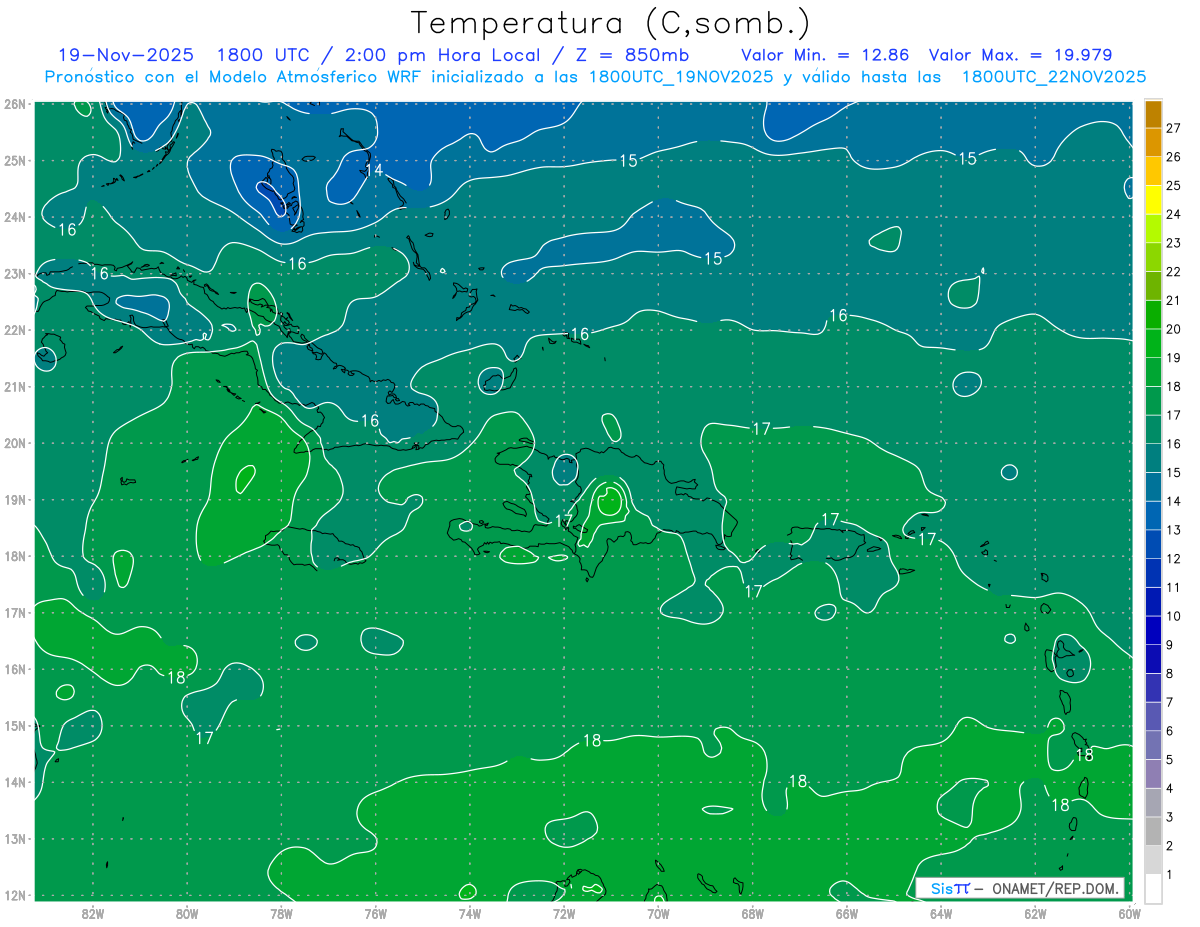Click the "78W" longitude label
1200x927 pixels.
coord(281,913)
